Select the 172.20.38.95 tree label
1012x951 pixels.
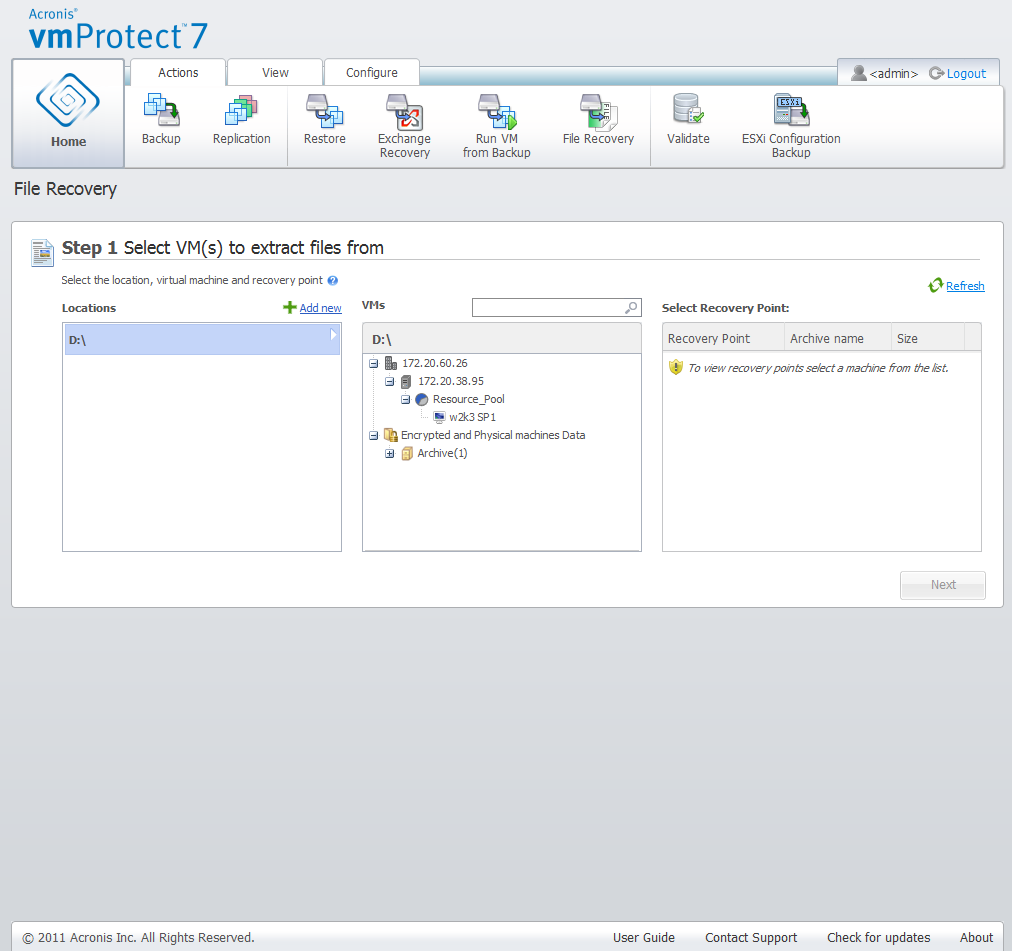450,382
